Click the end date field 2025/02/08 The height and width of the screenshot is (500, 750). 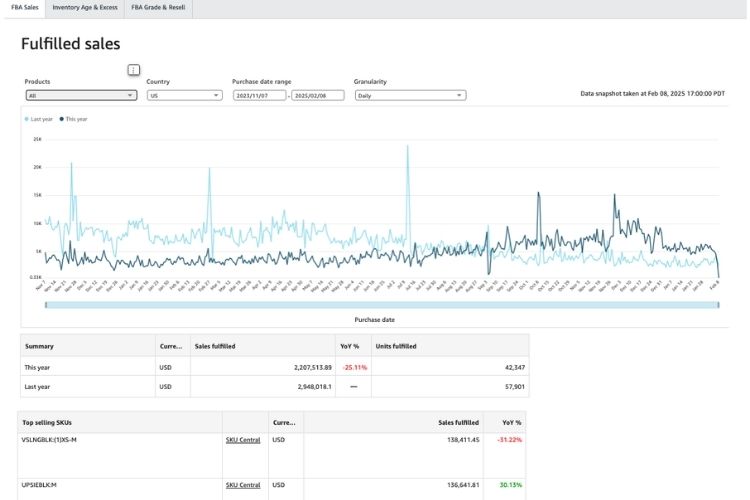[x=317, y=95]
